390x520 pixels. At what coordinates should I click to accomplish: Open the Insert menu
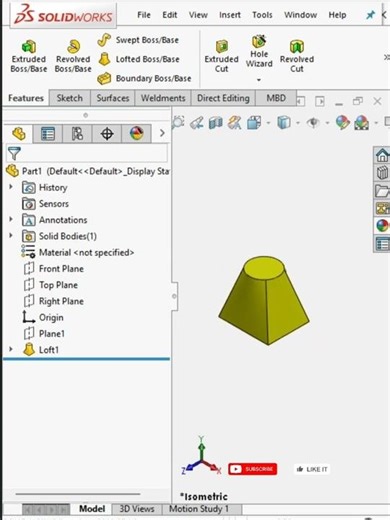click(230, 15)
